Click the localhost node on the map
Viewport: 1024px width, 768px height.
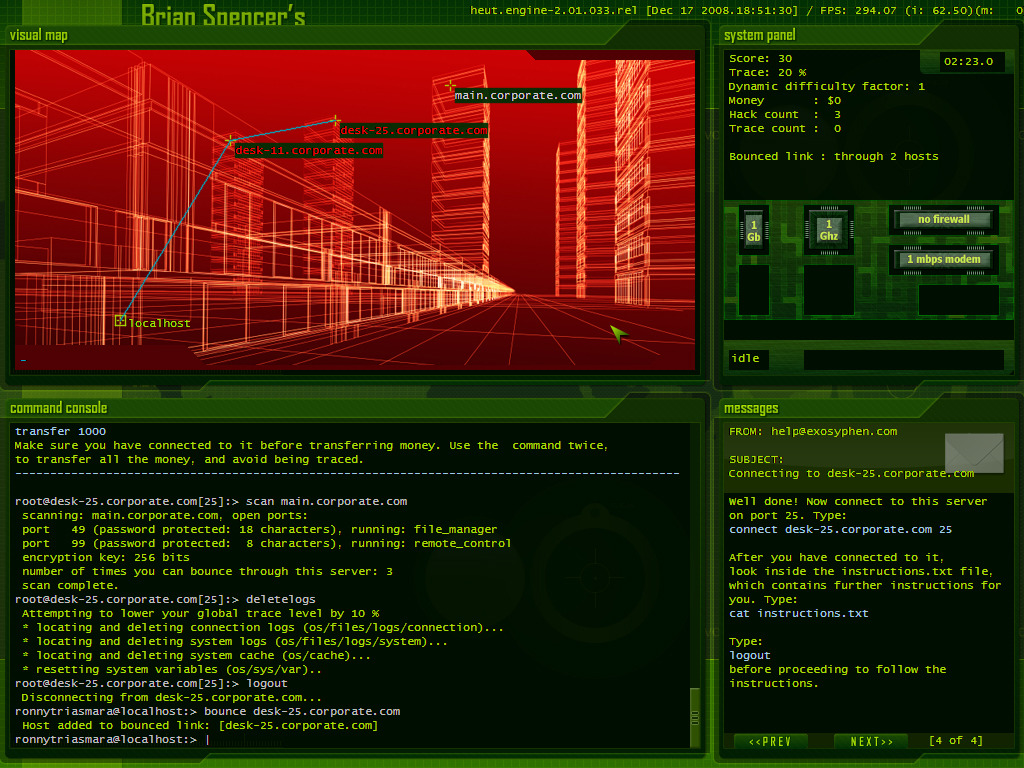point(121,320)
